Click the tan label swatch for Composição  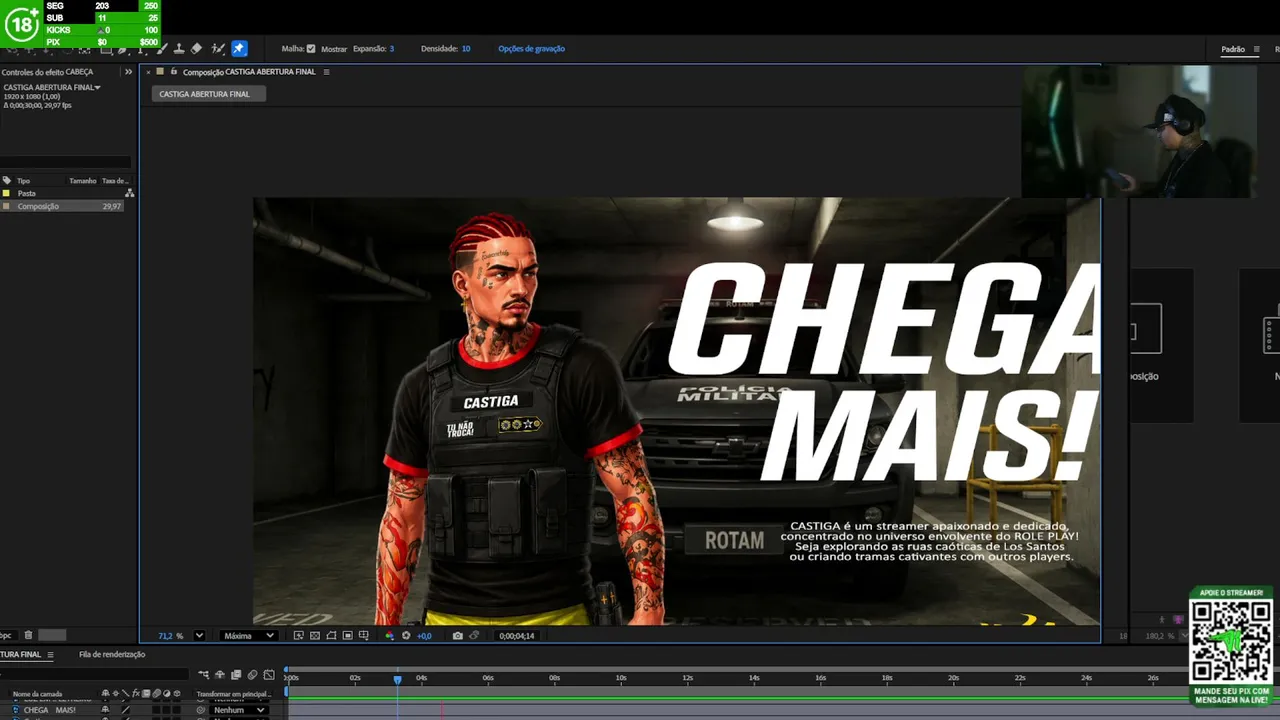6,206
